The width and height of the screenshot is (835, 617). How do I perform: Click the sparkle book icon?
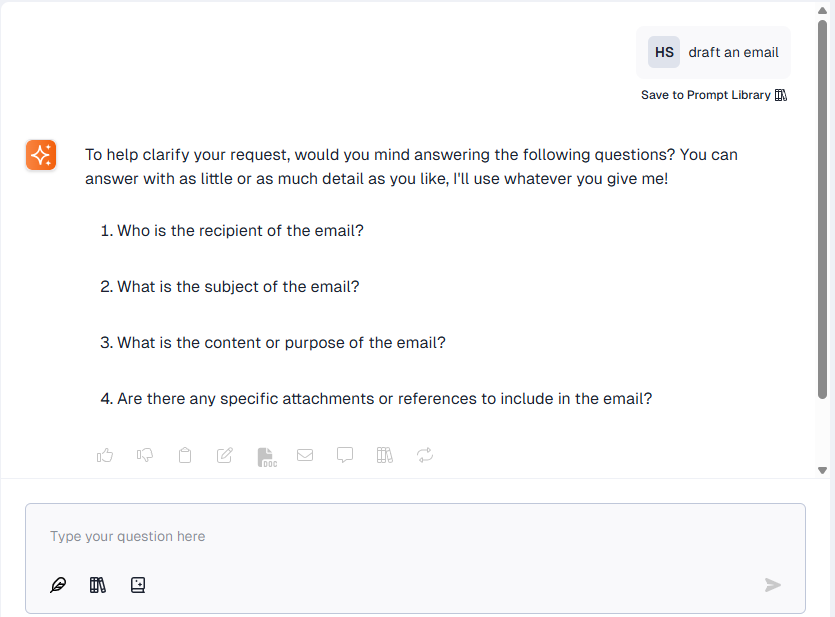tap(138, 585)
